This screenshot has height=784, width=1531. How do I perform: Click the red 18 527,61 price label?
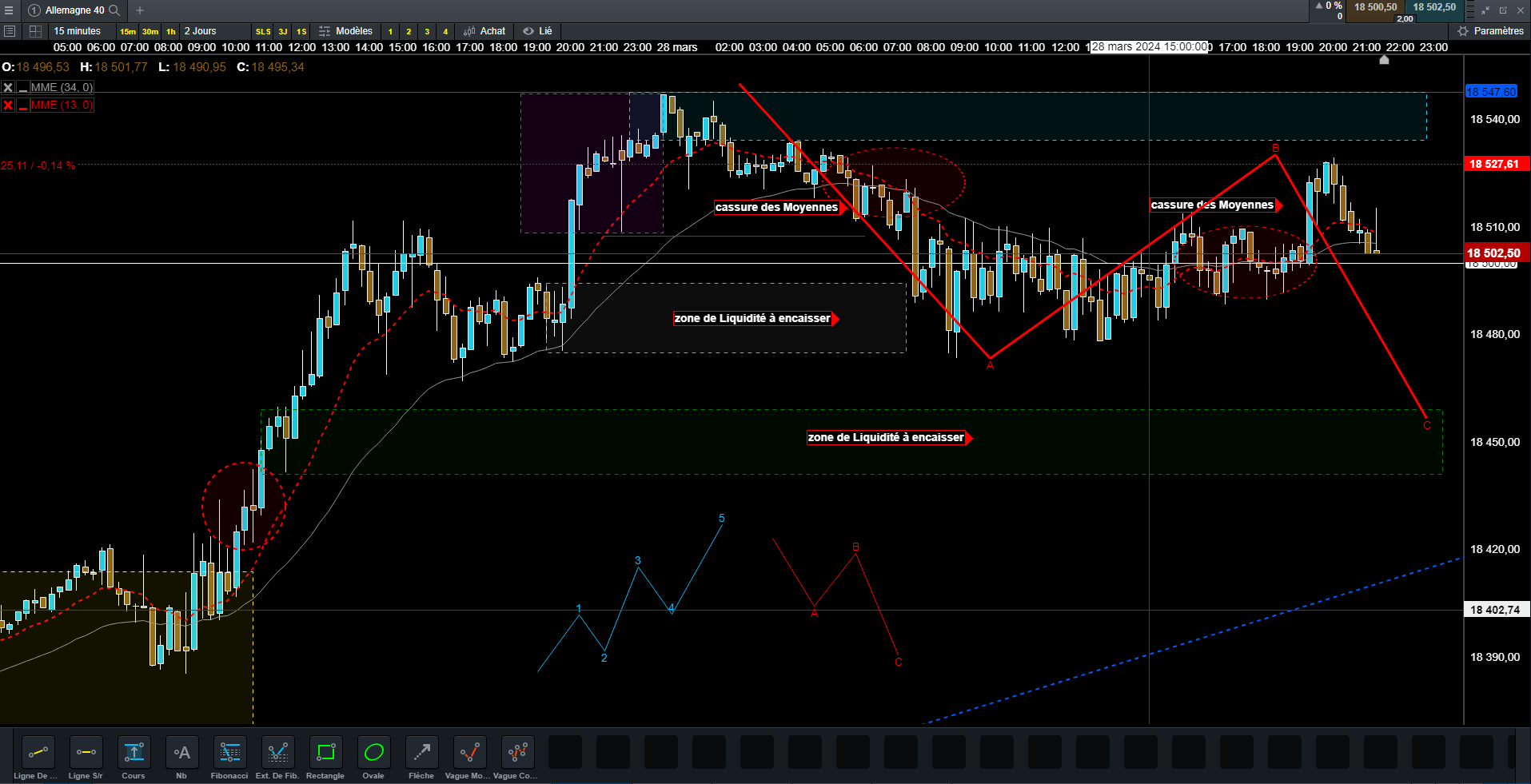[1497, 164]
